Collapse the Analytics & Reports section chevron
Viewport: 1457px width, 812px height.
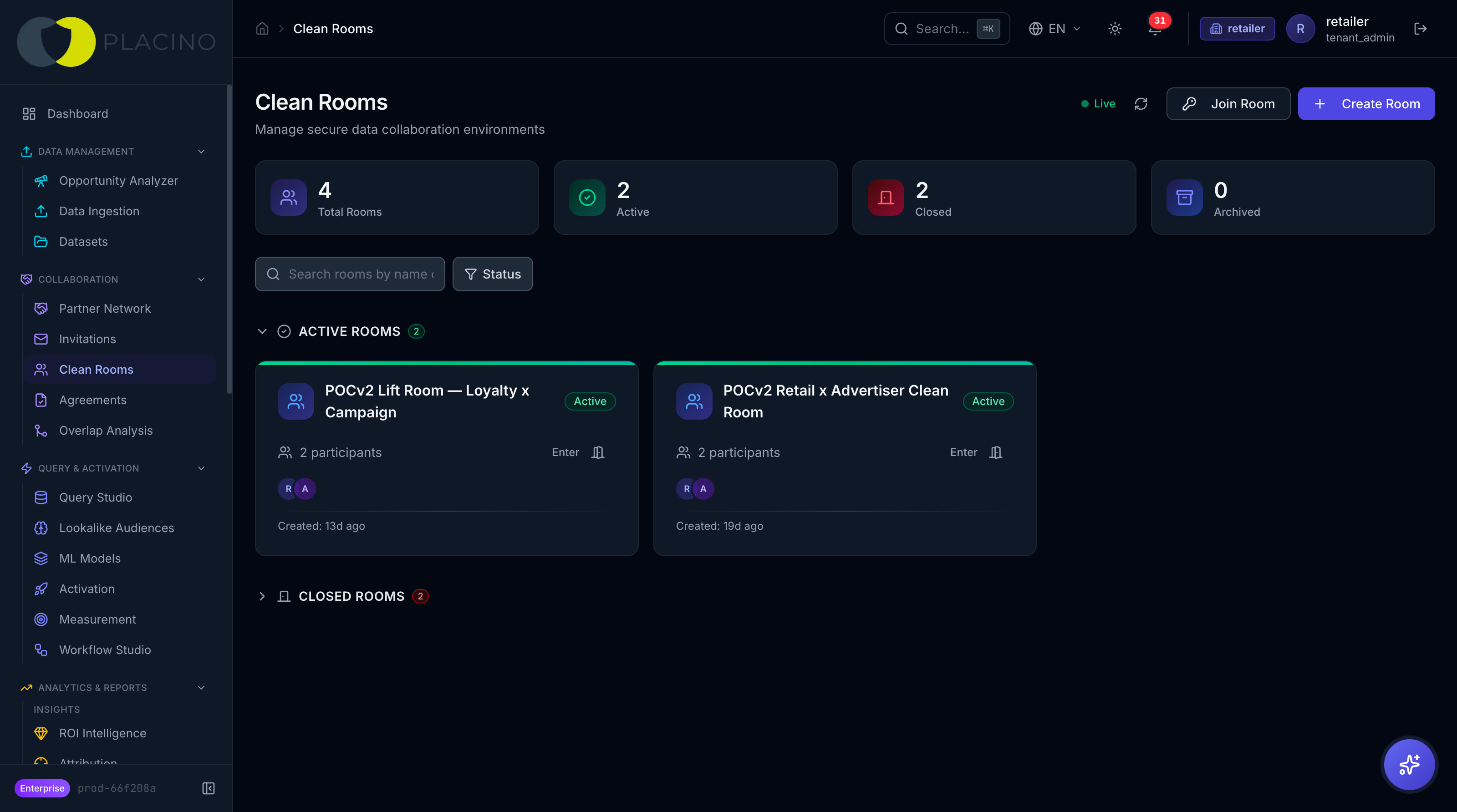[201, 688]
